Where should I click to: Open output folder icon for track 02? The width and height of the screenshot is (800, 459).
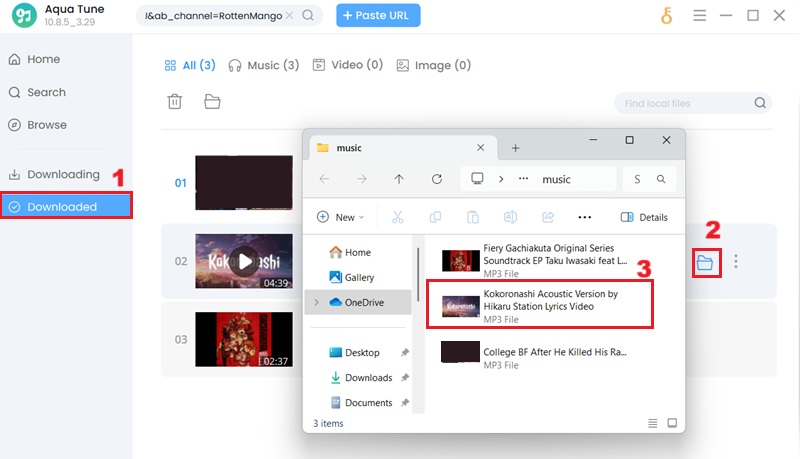coord(705,263)
